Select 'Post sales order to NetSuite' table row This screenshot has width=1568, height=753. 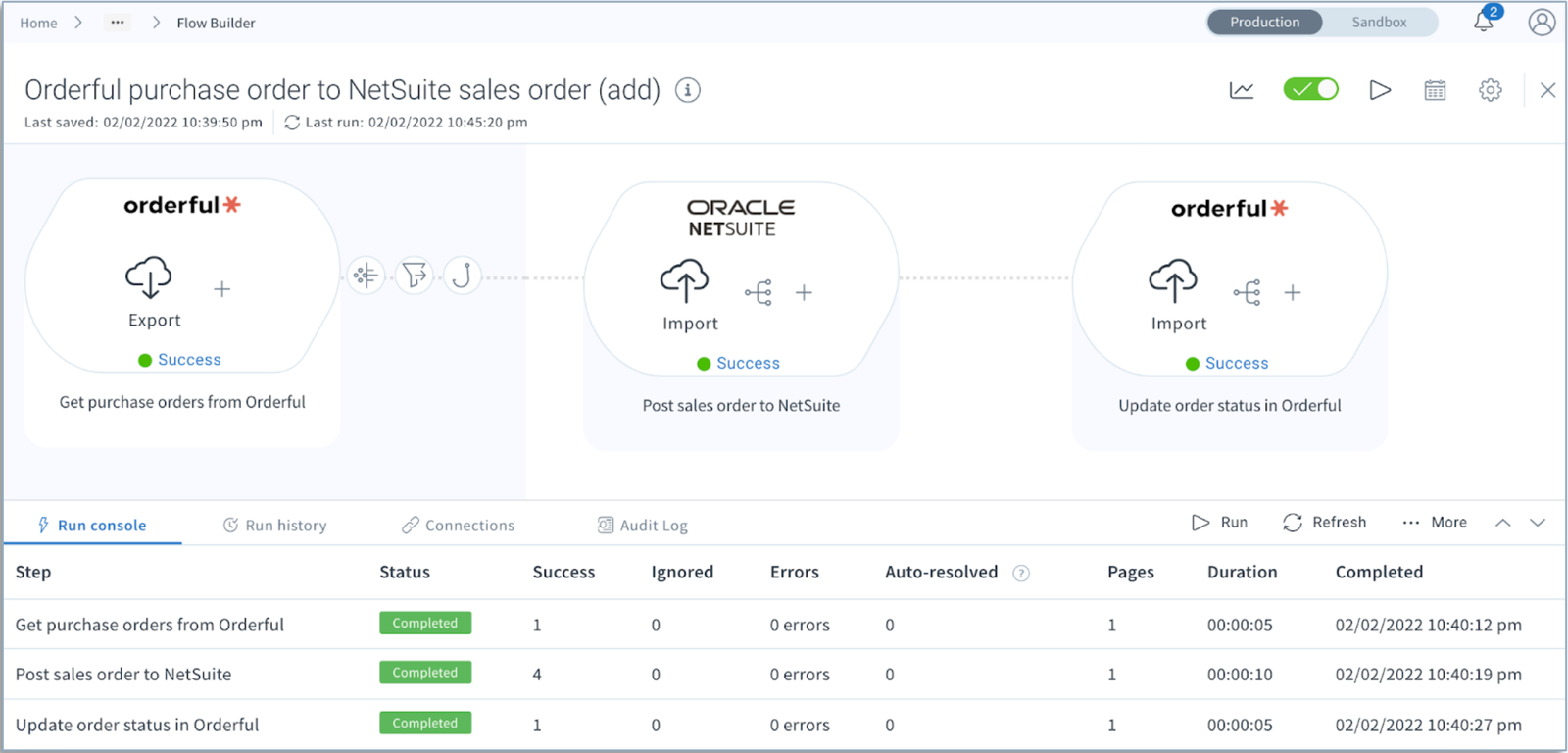pyautogui.click(x=784, y=675)
